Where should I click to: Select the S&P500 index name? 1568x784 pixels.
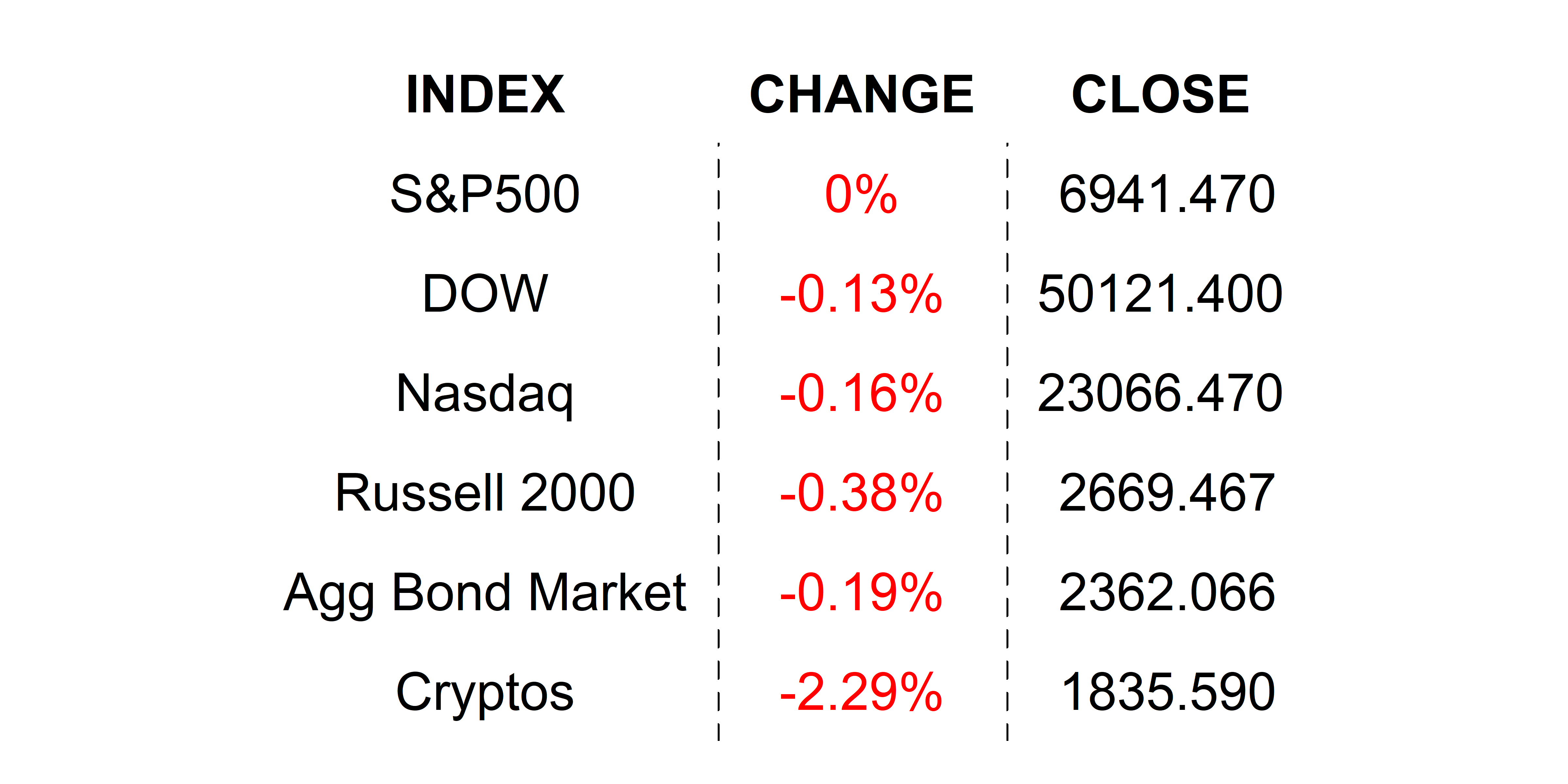pos(485,194)
